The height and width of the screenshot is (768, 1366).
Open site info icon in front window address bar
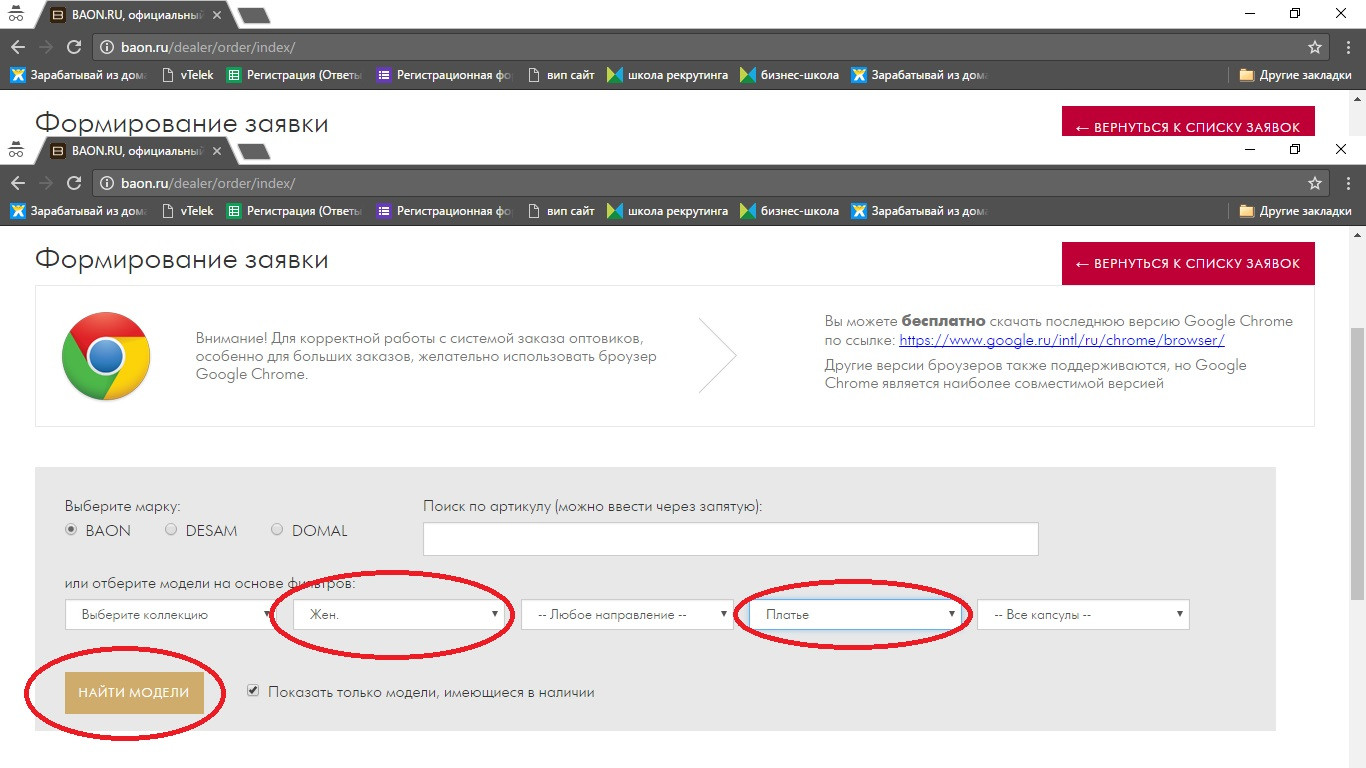(x=109, y=183)
